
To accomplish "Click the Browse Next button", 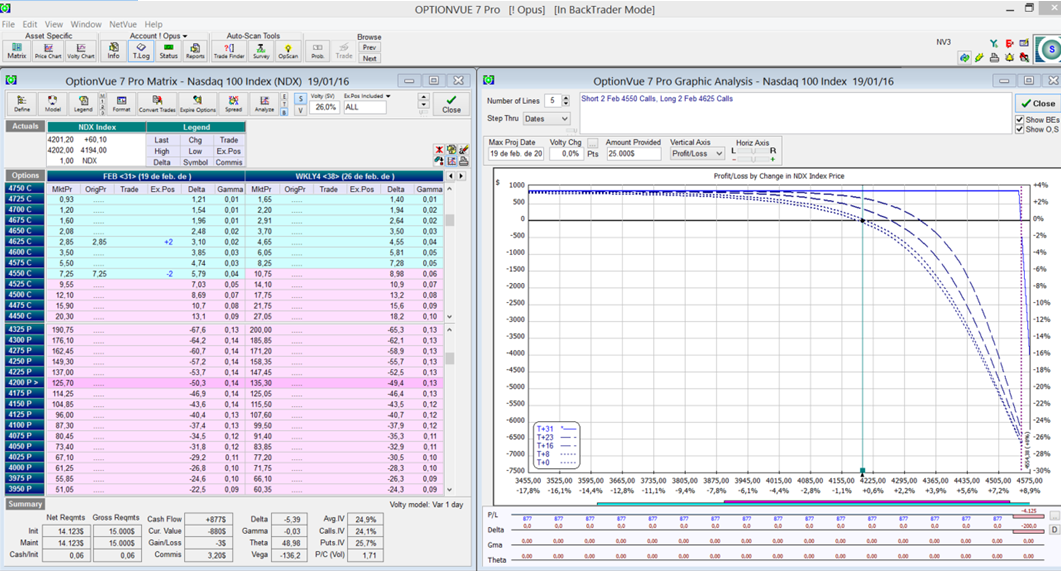I will click(369, 58).
